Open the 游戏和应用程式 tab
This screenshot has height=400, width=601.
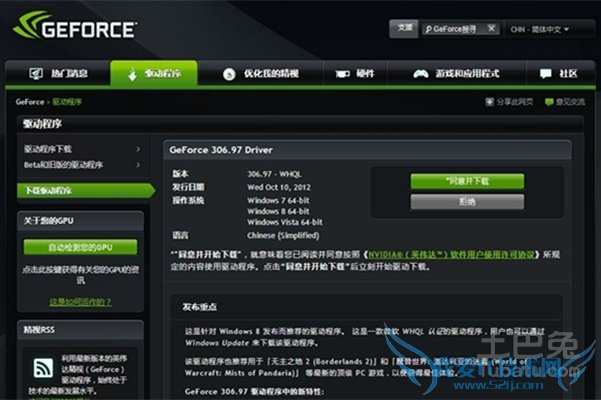[x=456, y=73]
